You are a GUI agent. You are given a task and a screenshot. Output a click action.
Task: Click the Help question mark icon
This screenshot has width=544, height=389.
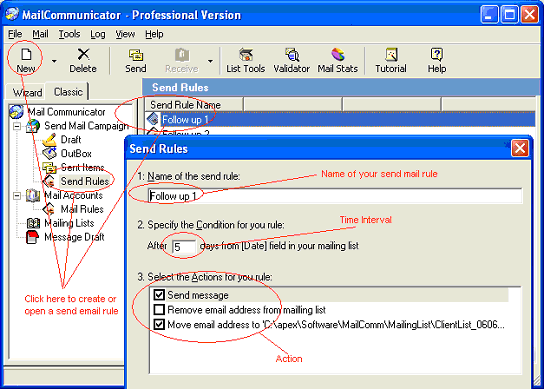tap(436, 54)
